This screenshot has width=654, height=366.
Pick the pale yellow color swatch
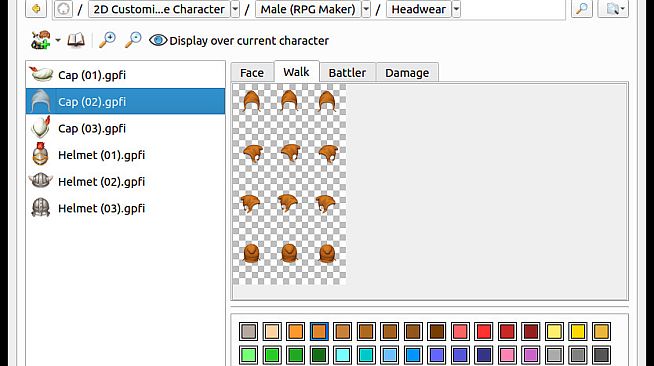coord(554,331)
